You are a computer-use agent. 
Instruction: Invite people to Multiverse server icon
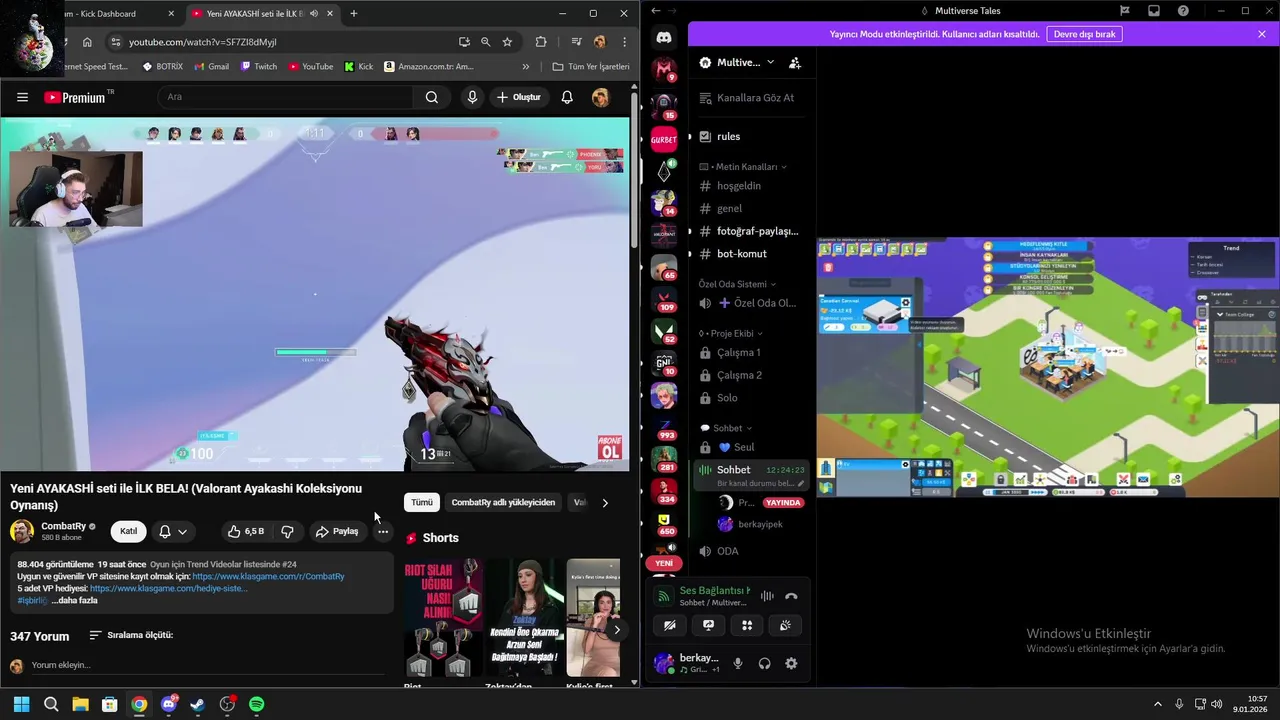795,62
